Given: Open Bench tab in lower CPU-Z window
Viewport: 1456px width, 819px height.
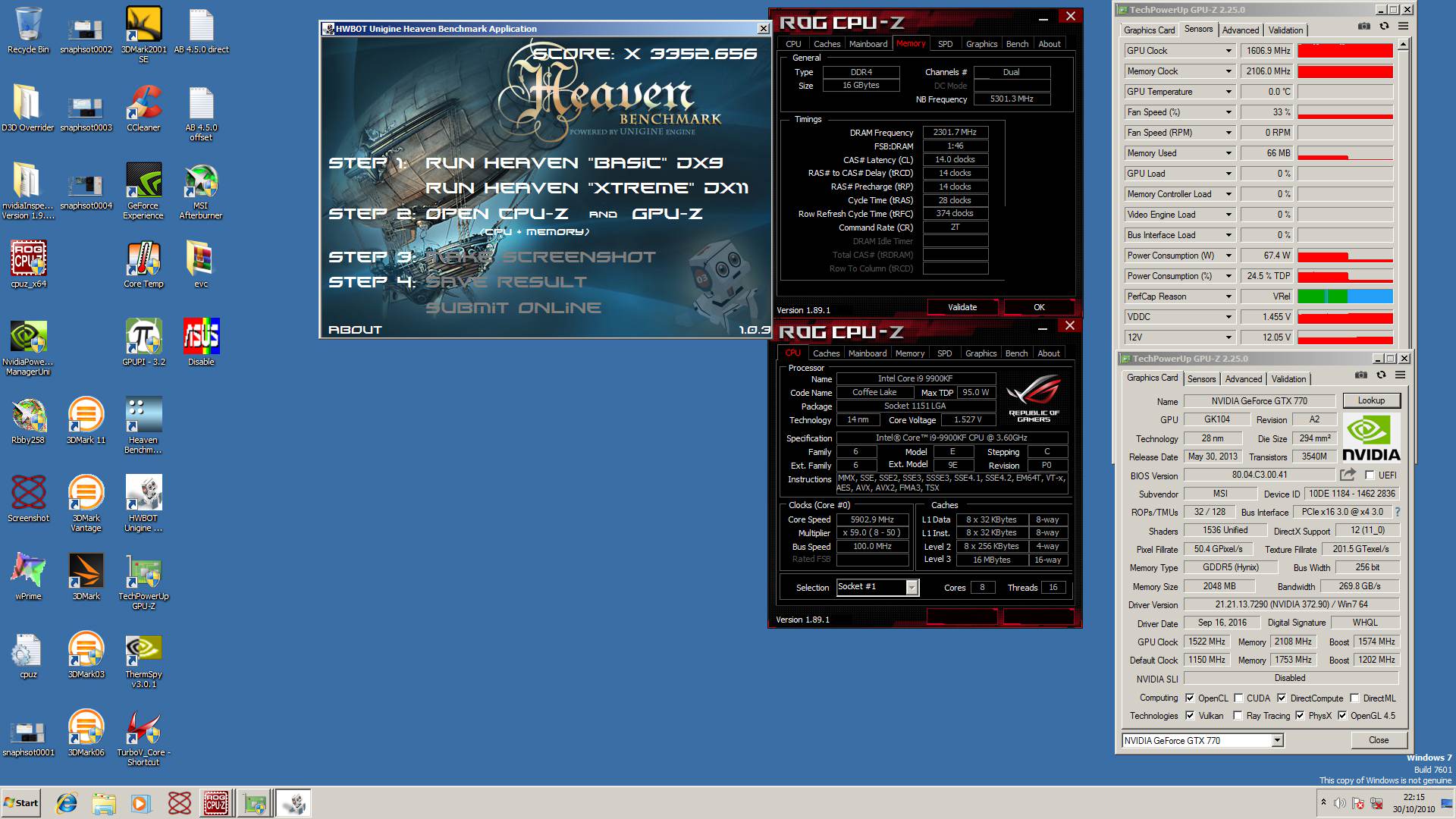Looking at the screenshot, I should click(x=1016, y=353).
